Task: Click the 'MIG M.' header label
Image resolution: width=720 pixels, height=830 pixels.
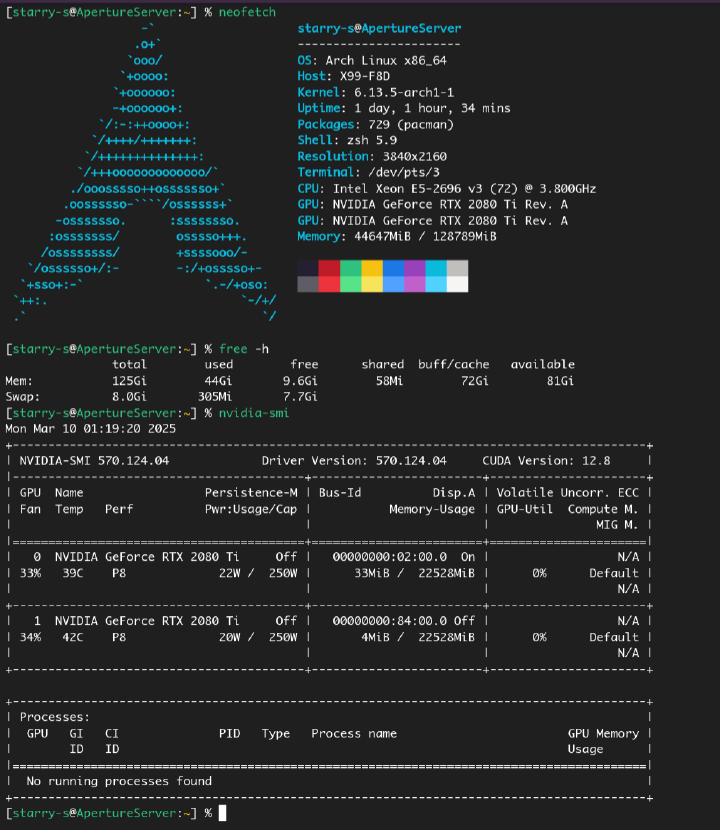Action: [617, 525]
